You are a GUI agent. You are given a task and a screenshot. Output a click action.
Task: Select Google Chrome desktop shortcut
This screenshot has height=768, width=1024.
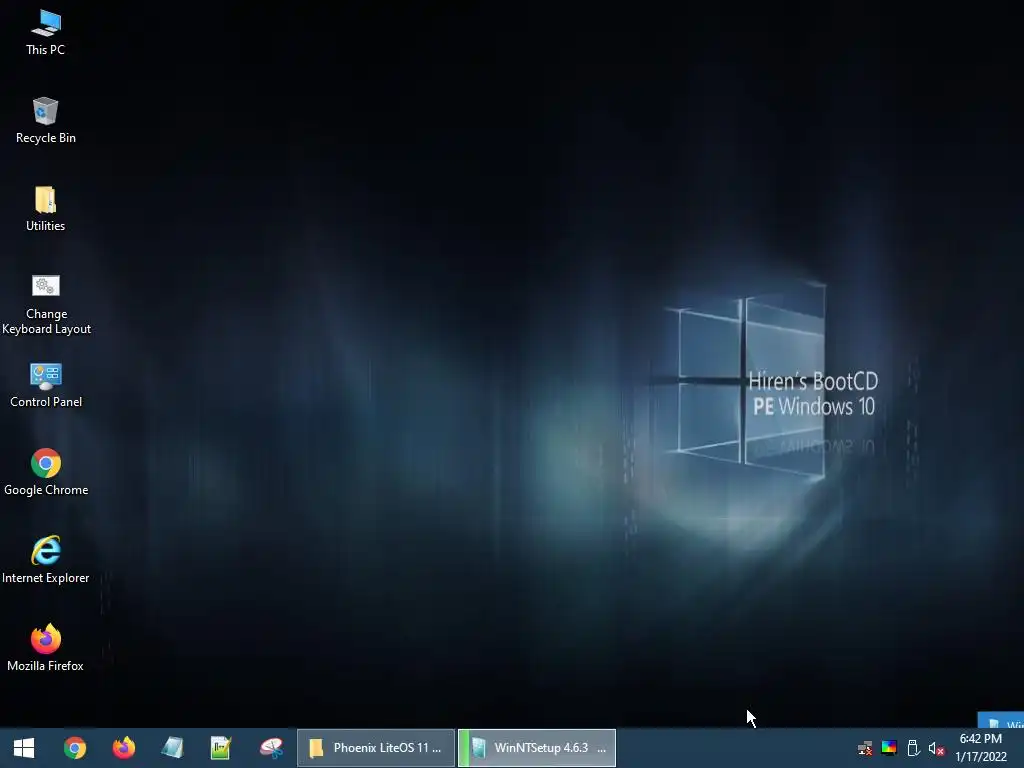click(46, 472)
